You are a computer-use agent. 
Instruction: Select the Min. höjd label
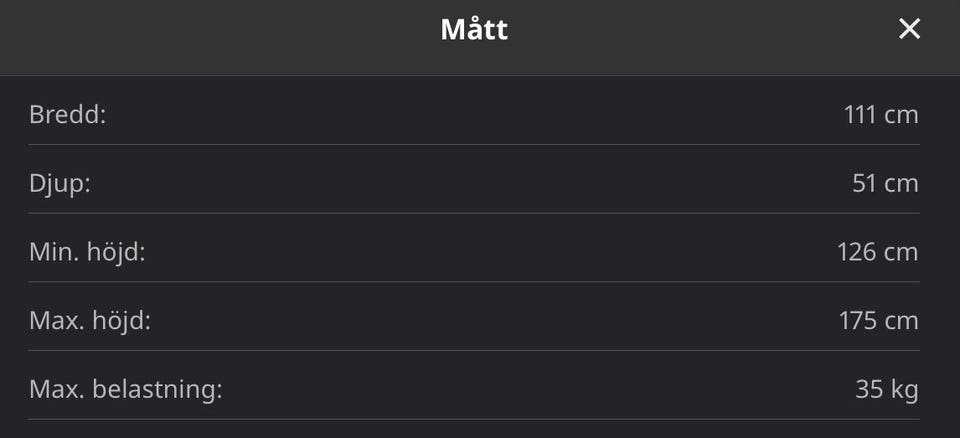click(x=87, y=252)
